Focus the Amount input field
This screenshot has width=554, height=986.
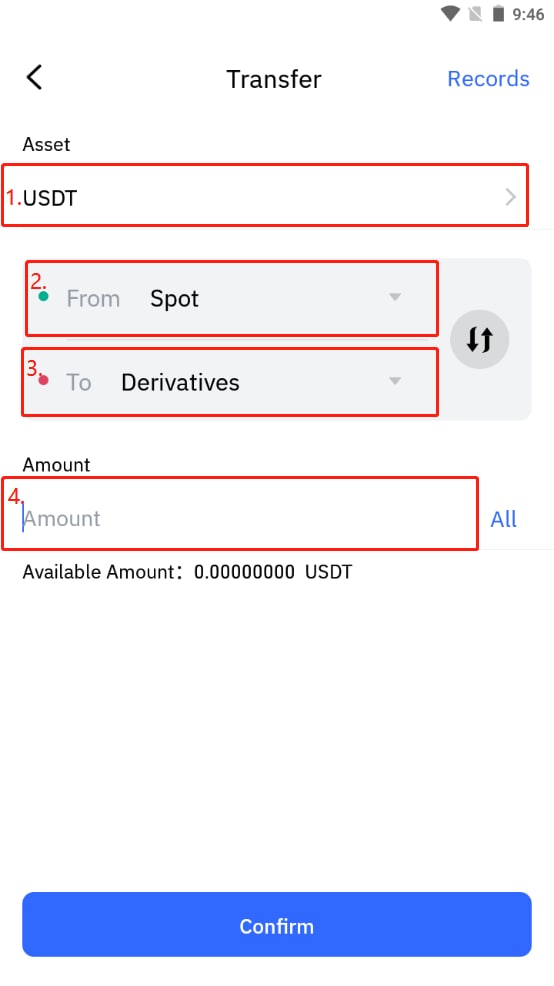tap(240, 514)
